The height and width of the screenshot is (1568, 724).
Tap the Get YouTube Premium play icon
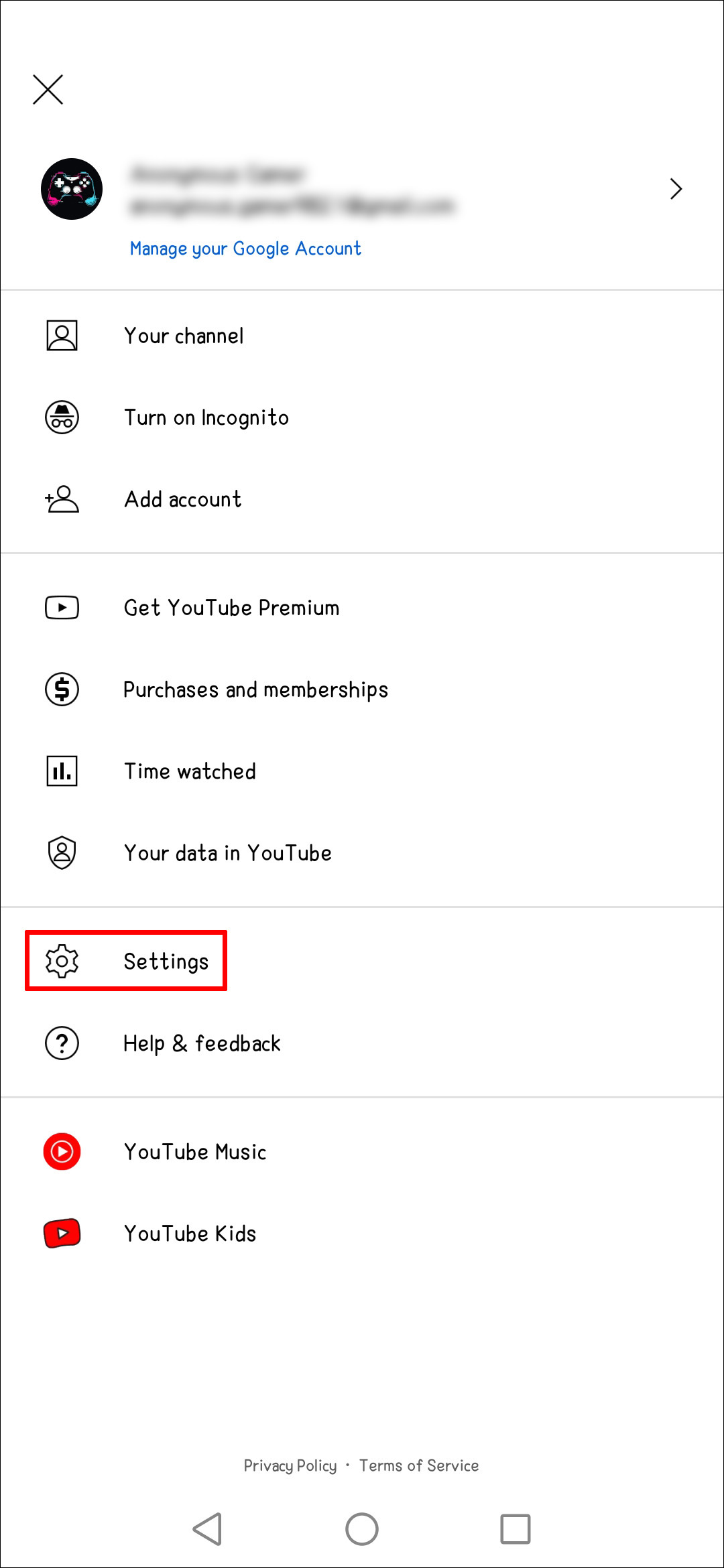click(x=62, y=608)
